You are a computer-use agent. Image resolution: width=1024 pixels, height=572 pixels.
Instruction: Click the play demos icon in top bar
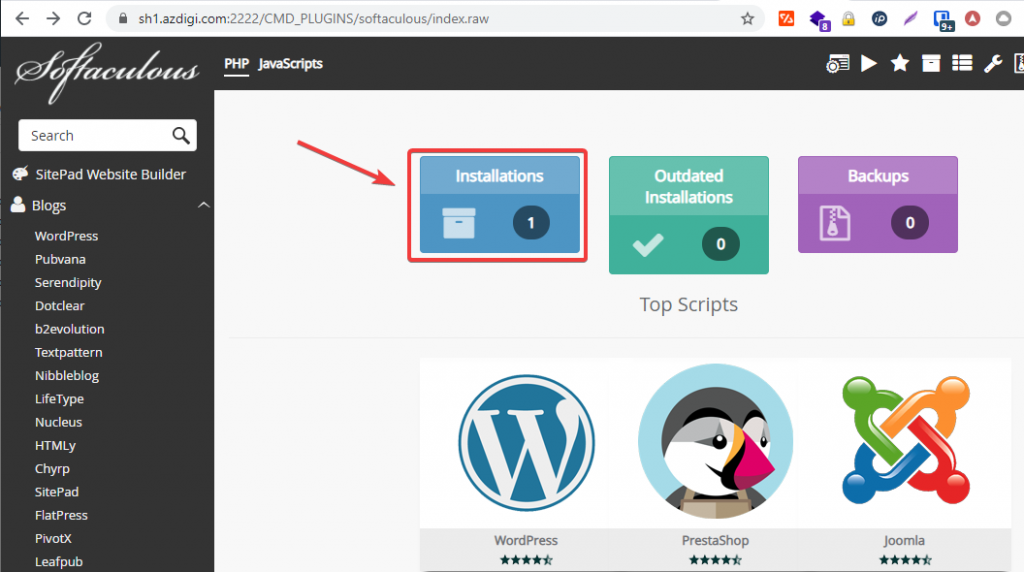coord(869,63)
